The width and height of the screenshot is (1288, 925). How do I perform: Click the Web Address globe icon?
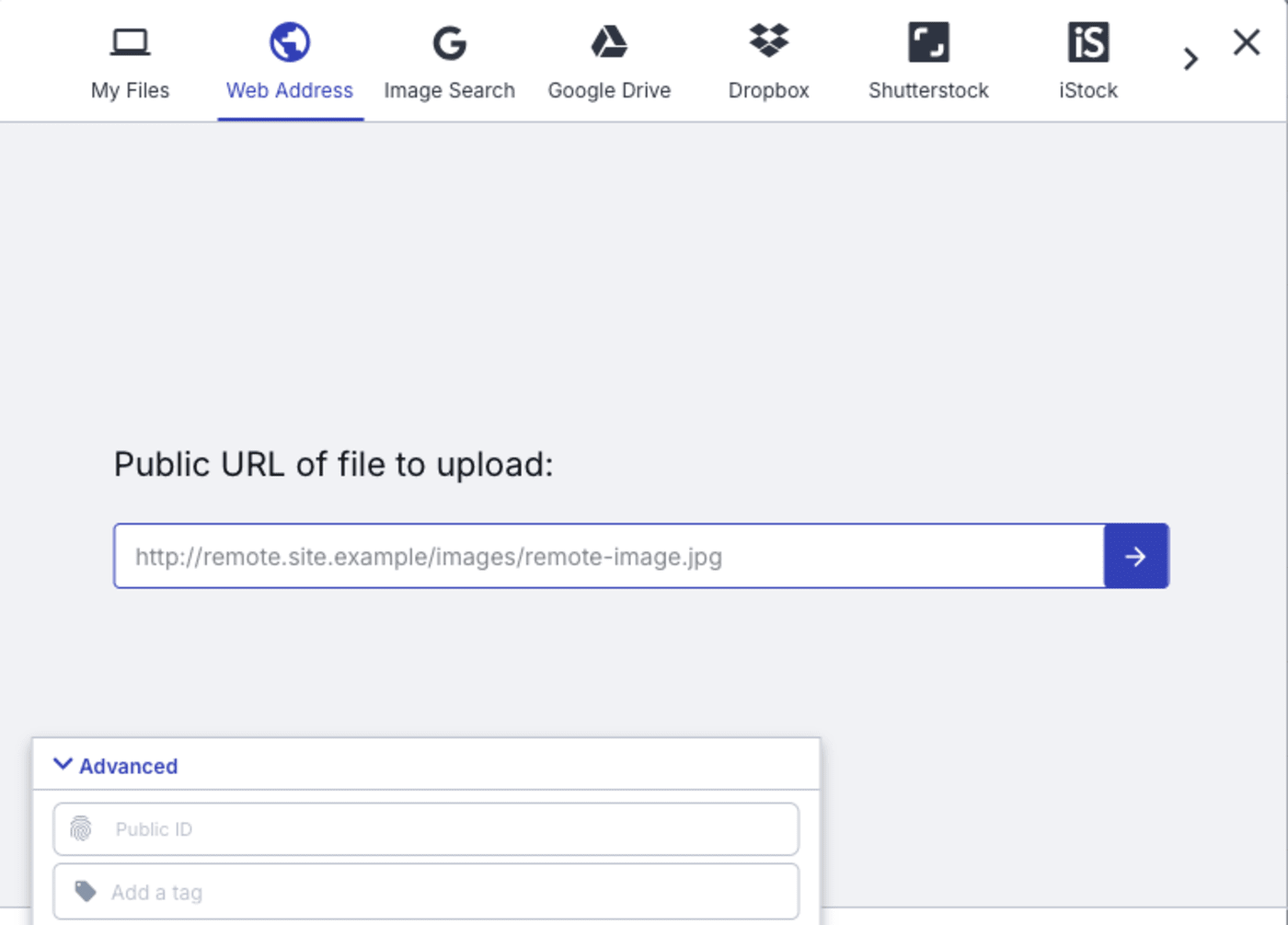(x=289, y=40)
